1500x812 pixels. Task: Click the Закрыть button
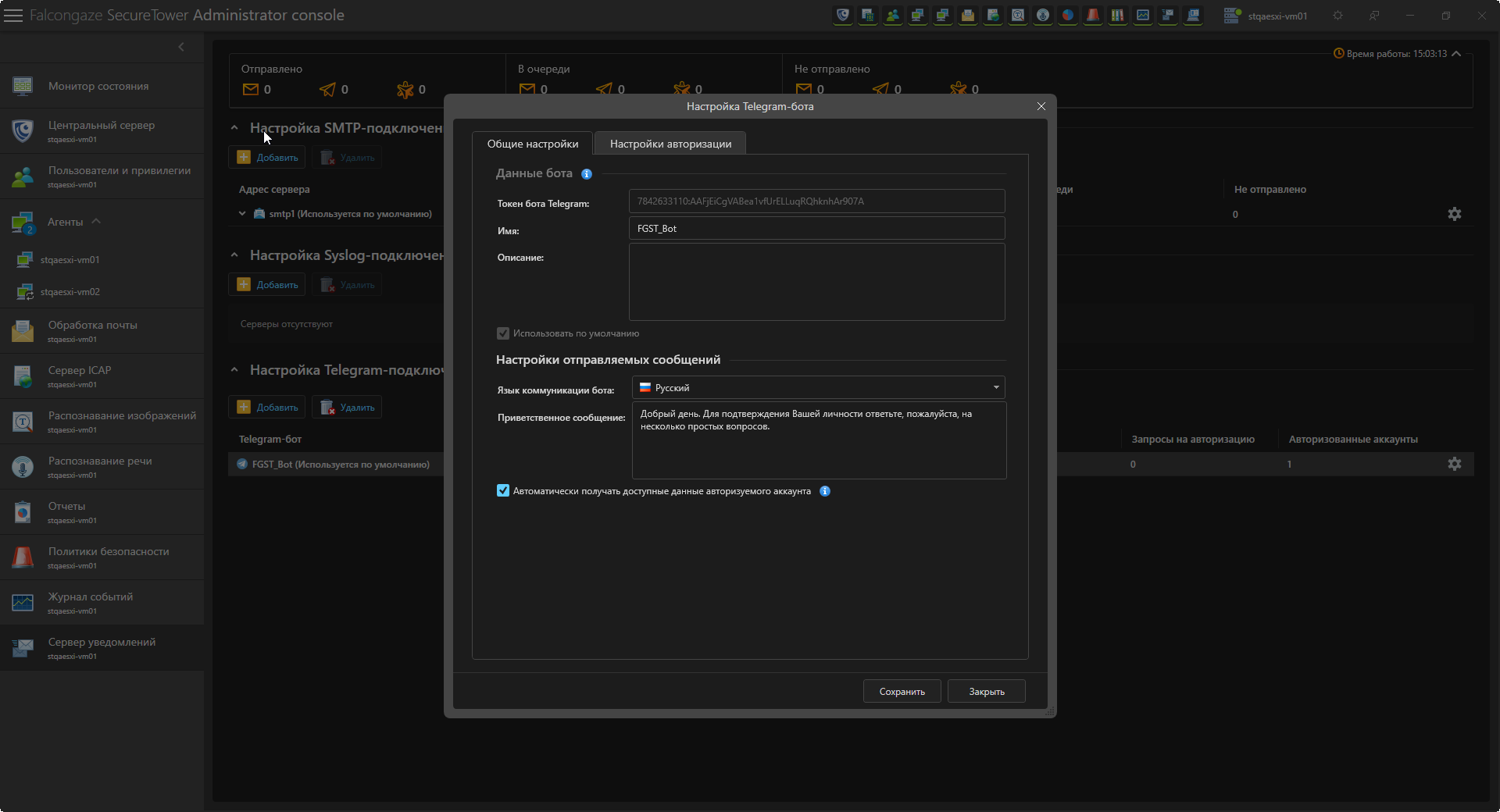click(x=986, y=691)
